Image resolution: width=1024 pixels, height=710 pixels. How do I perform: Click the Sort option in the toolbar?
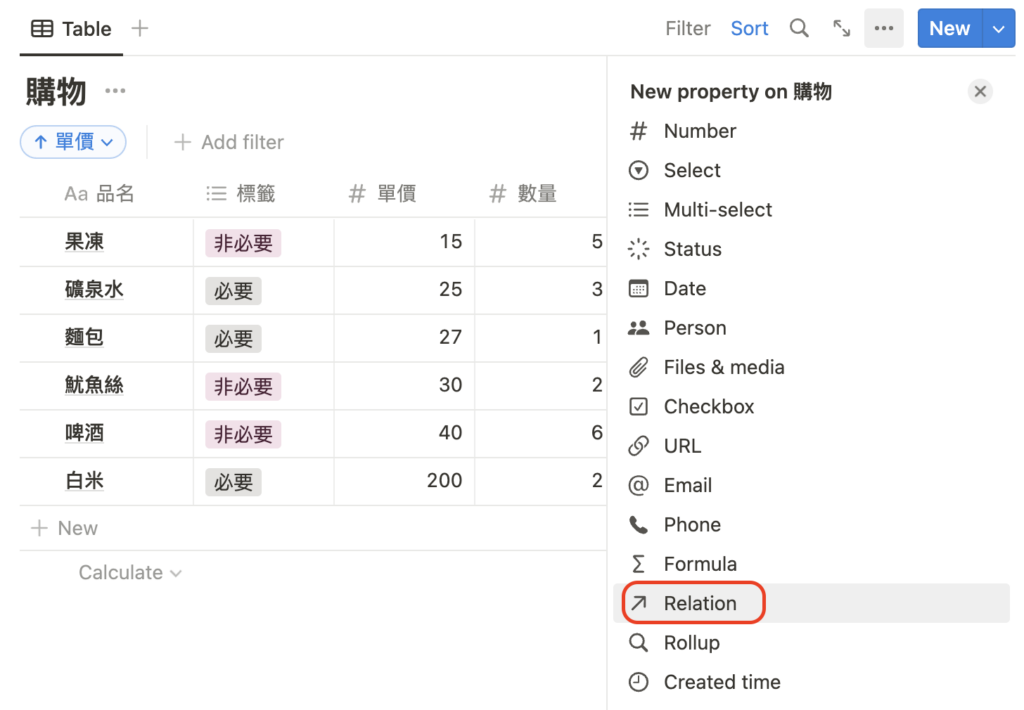click(x=749, y=28)
